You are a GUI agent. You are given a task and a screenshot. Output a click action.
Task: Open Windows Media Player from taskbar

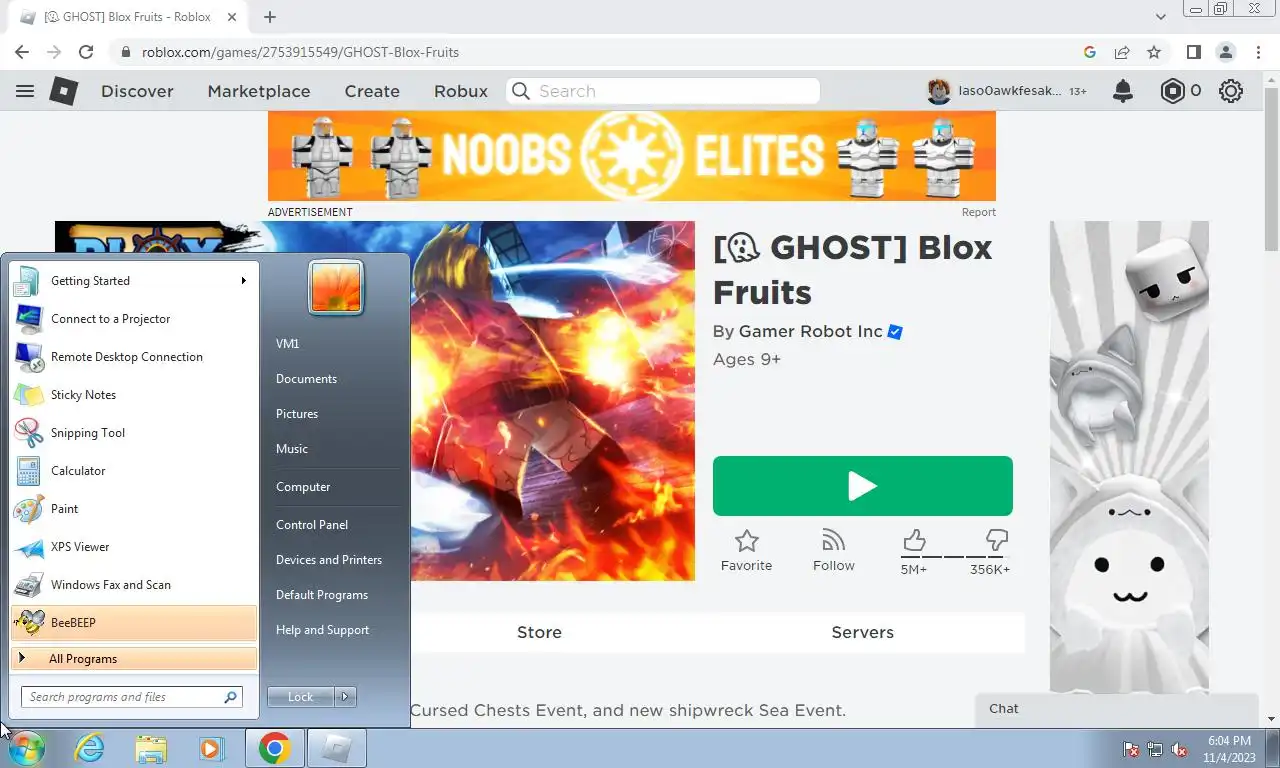click(211, 748)
